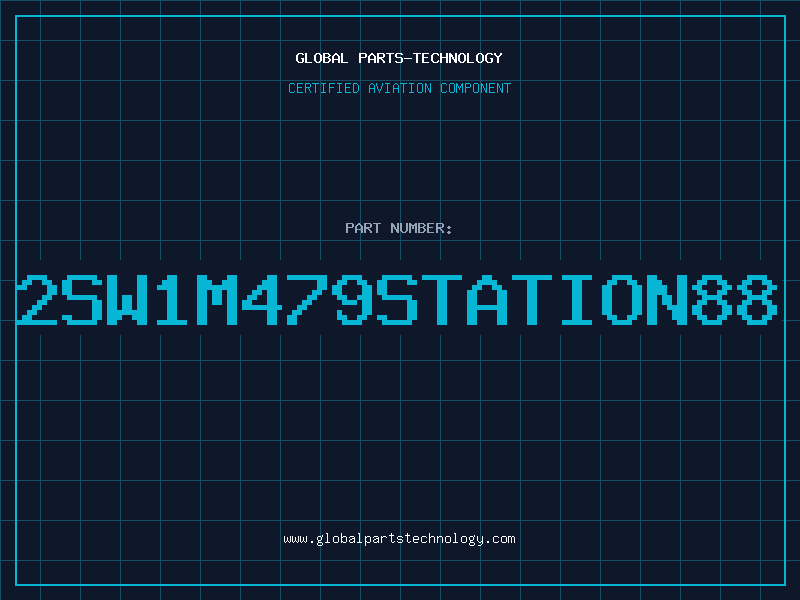
Task: Click the GLOBAL PARTS-TECHNOLOGY heading
Action: pos(399,58)
